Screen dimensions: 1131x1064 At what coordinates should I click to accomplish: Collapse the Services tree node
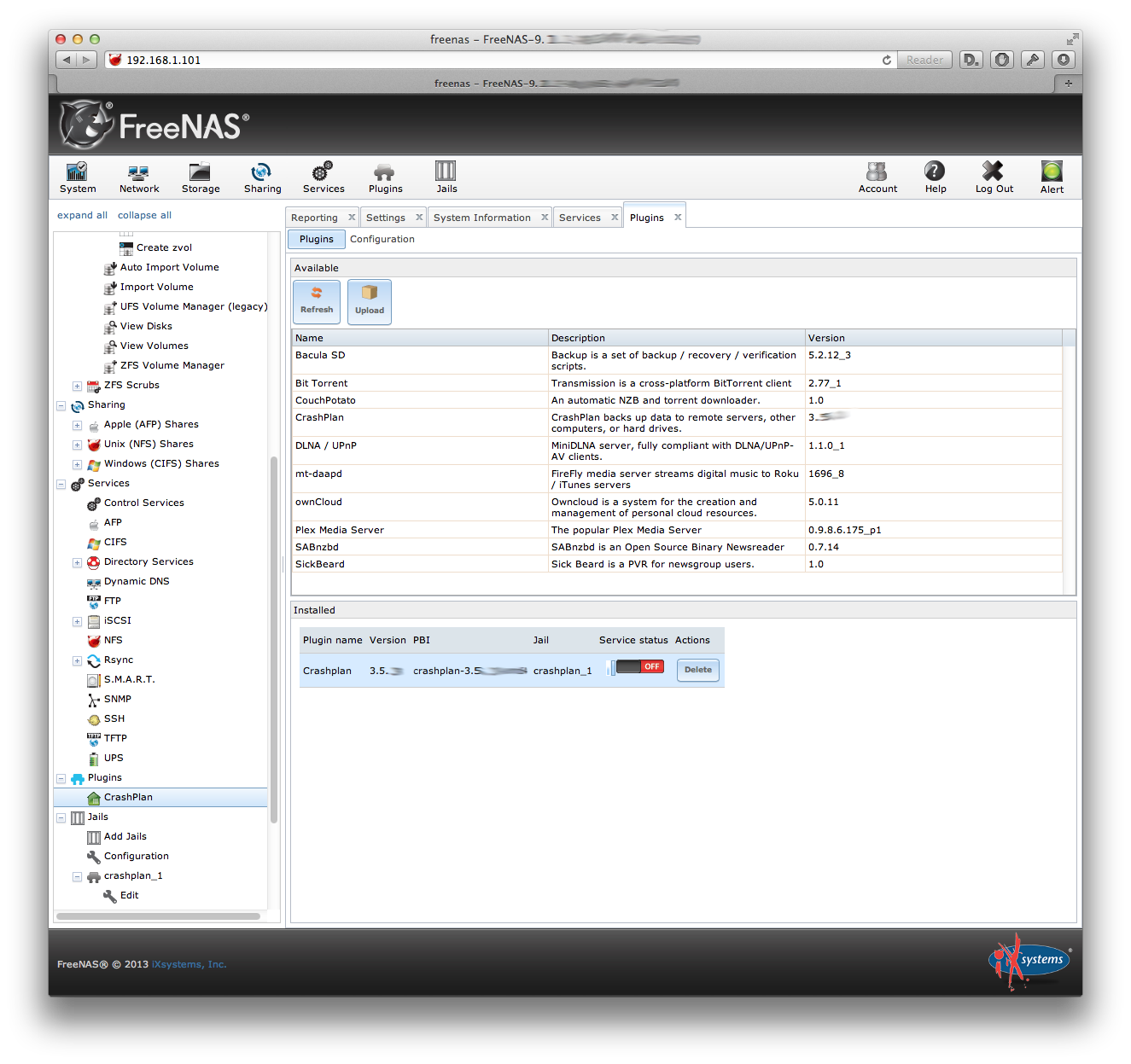(x=61, y=484)
